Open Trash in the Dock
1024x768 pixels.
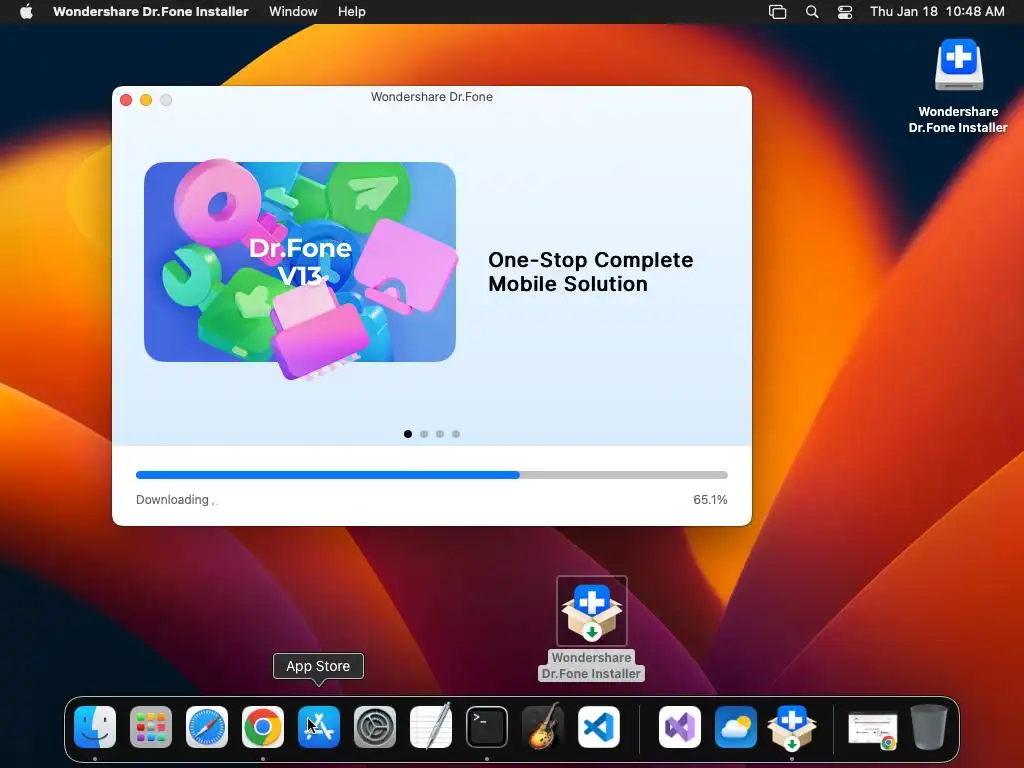coord(929,727)
